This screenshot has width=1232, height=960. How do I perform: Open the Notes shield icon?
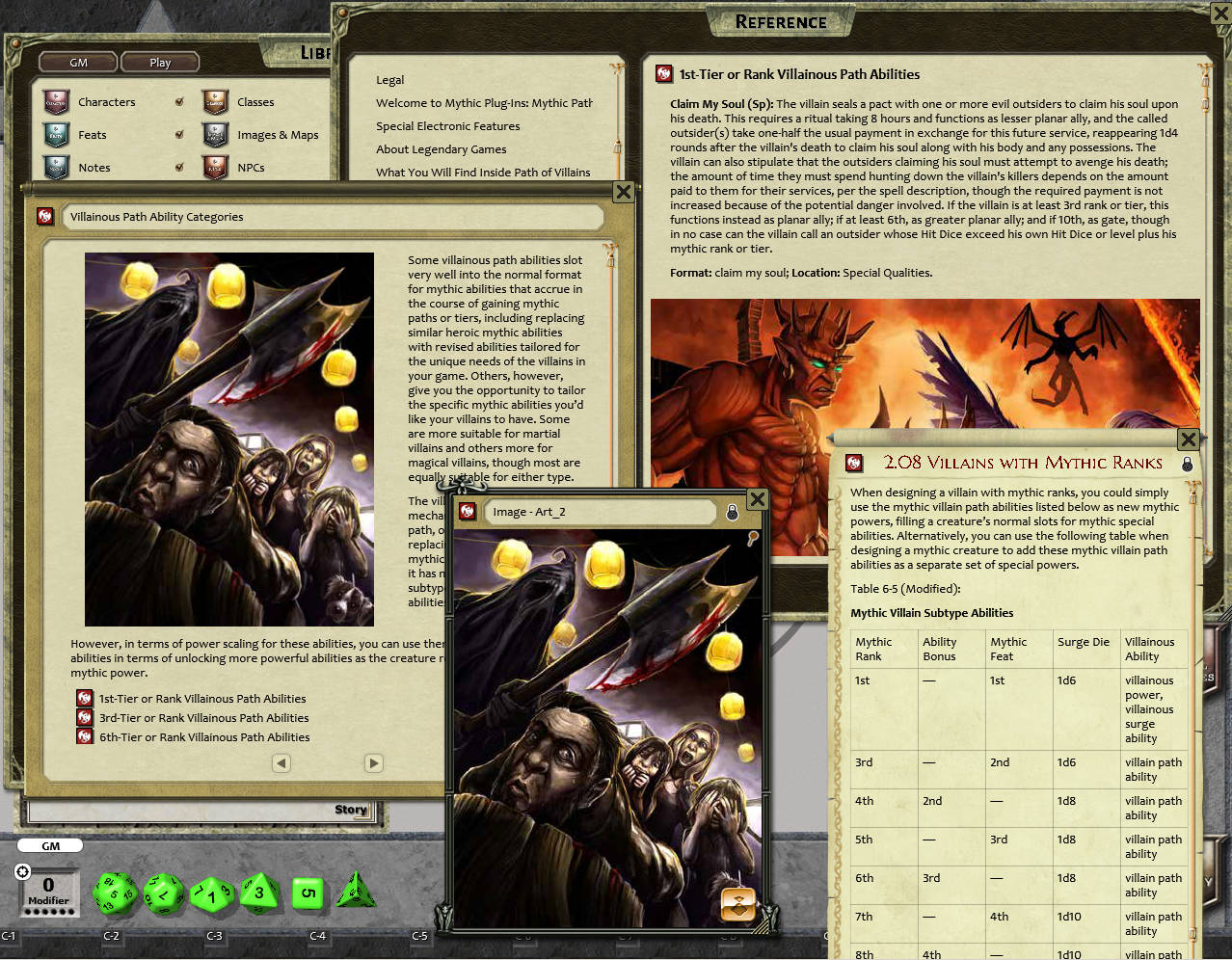56,167
